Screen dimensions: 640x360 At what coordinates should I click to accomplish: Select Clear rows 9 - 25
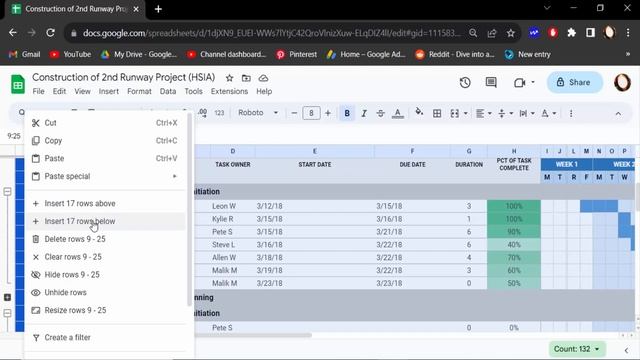tap(105, 257)
